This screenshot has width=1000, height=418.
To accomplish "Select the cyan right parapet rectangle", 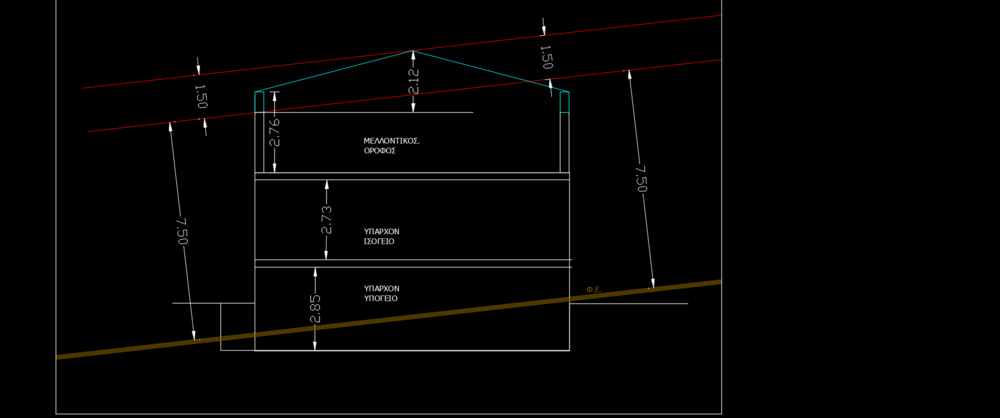I will tap(564, 102).
